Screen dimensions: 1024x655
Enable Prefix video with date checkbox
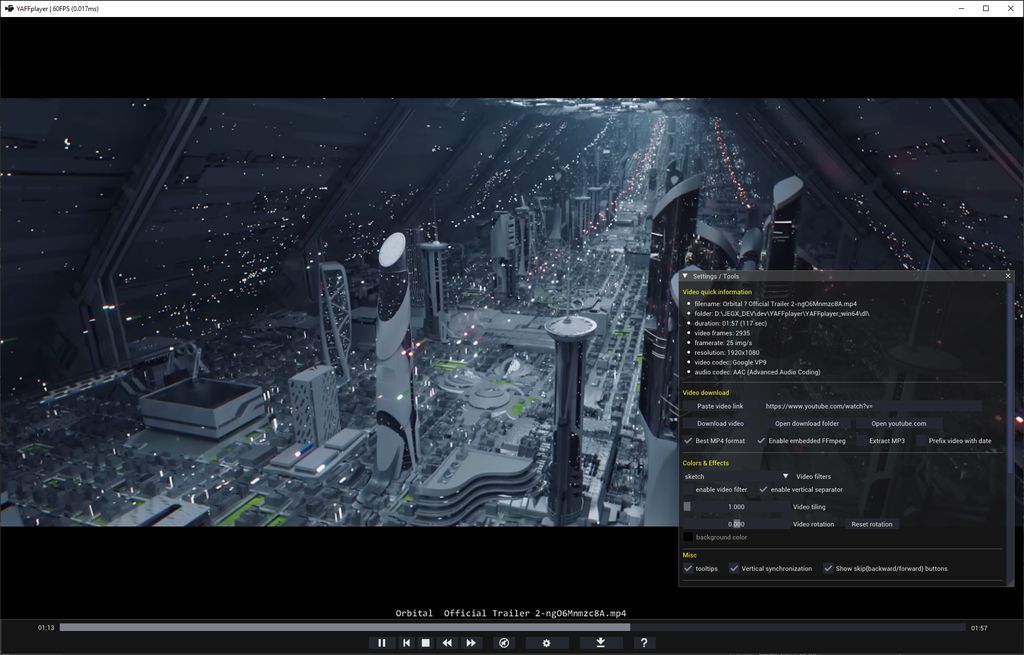tap(921, 441)
